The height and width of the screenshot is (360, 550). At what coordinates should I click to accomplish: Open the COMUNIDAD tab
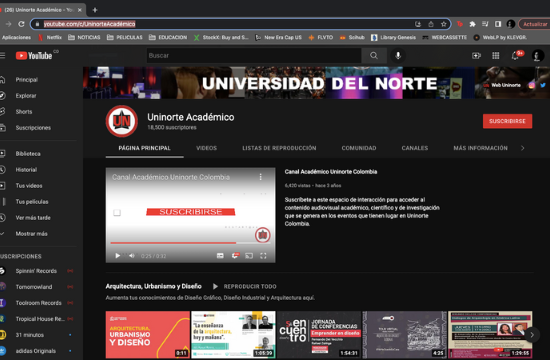(359, 148)
